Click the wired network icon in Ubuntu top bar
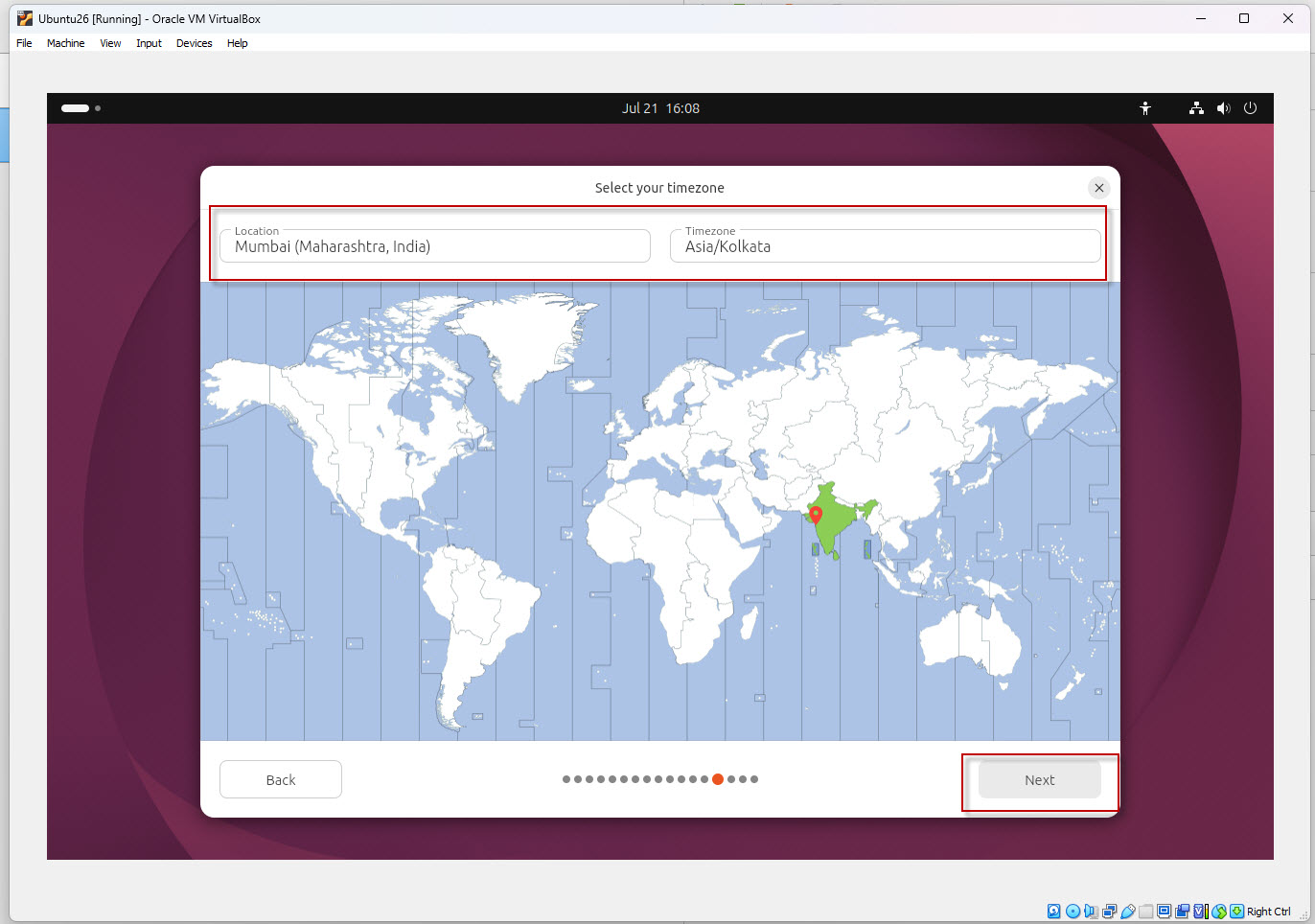Image resolution: width=1315 pixels, height=924 pixels. click(1196, 108)
